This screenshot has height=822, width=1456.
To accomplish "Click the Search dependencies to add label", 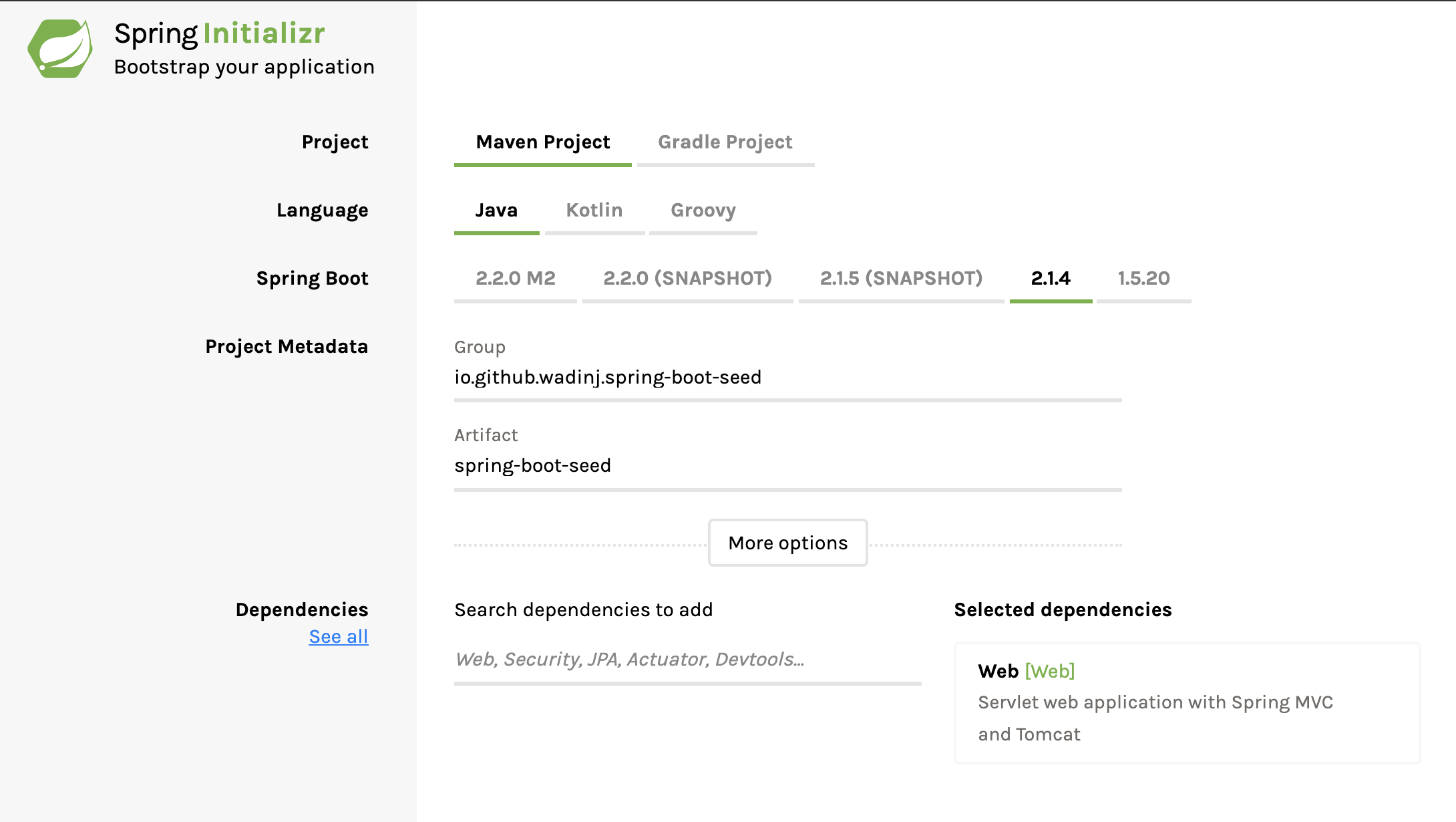I will 584,610.
